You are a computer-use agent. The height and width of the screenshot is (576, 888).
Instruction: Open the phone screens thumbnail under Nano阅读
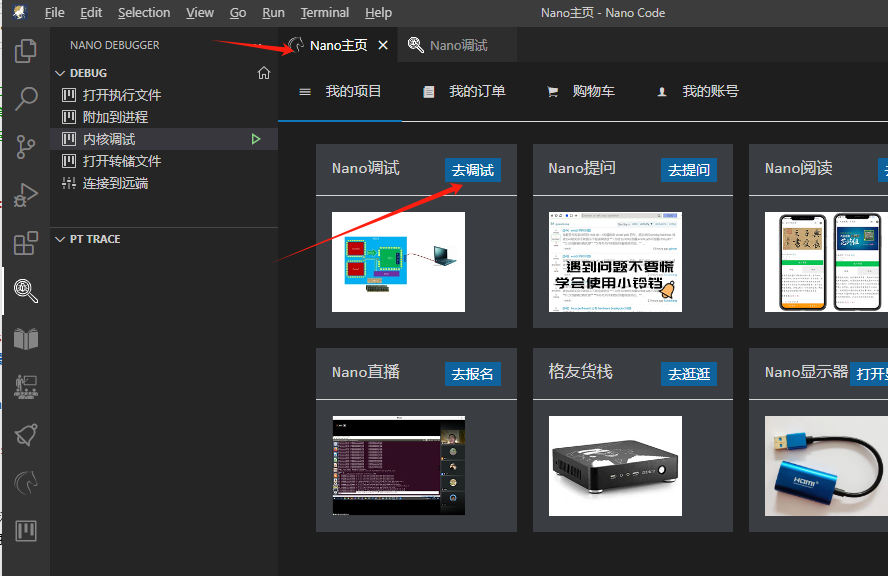(826, 262)
